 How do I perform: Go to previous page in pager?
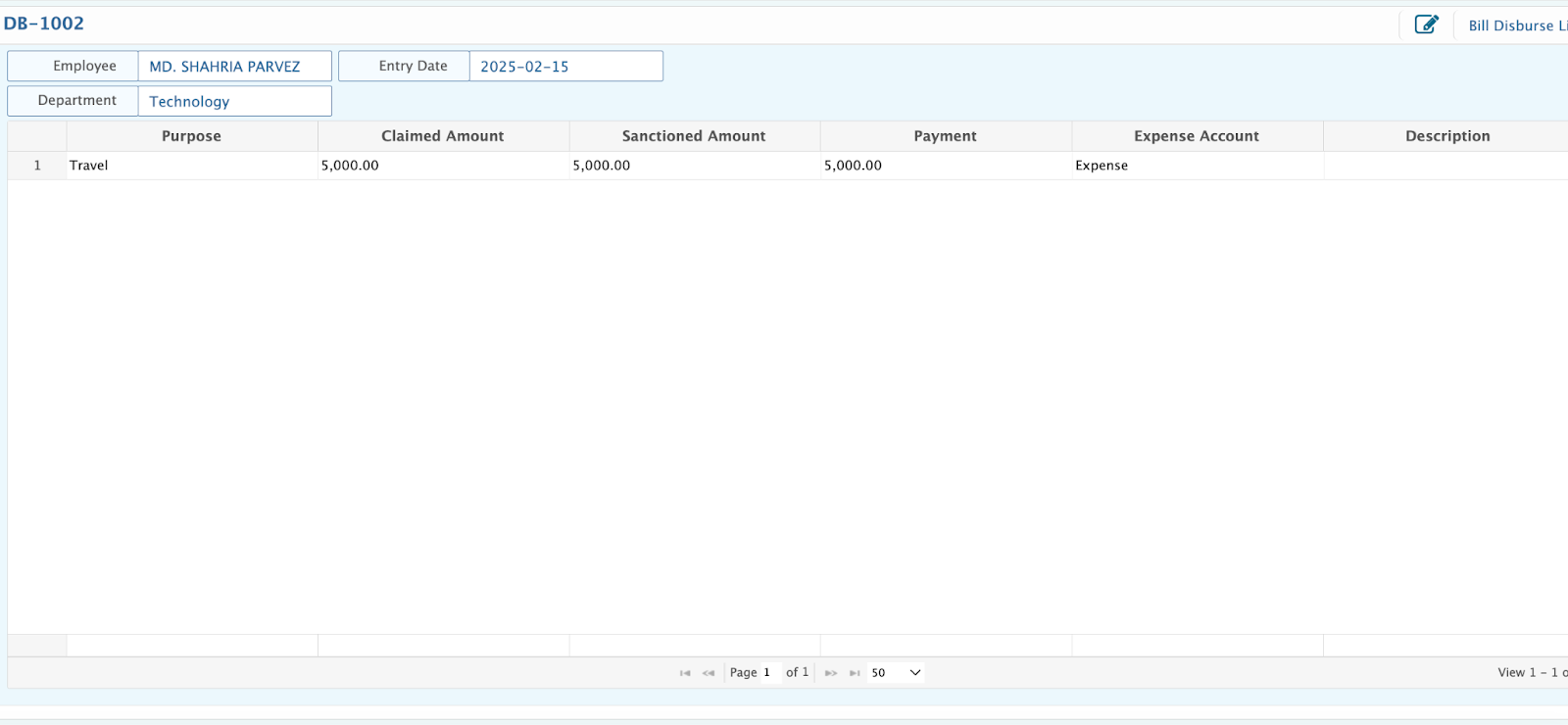tap(709, 673)
